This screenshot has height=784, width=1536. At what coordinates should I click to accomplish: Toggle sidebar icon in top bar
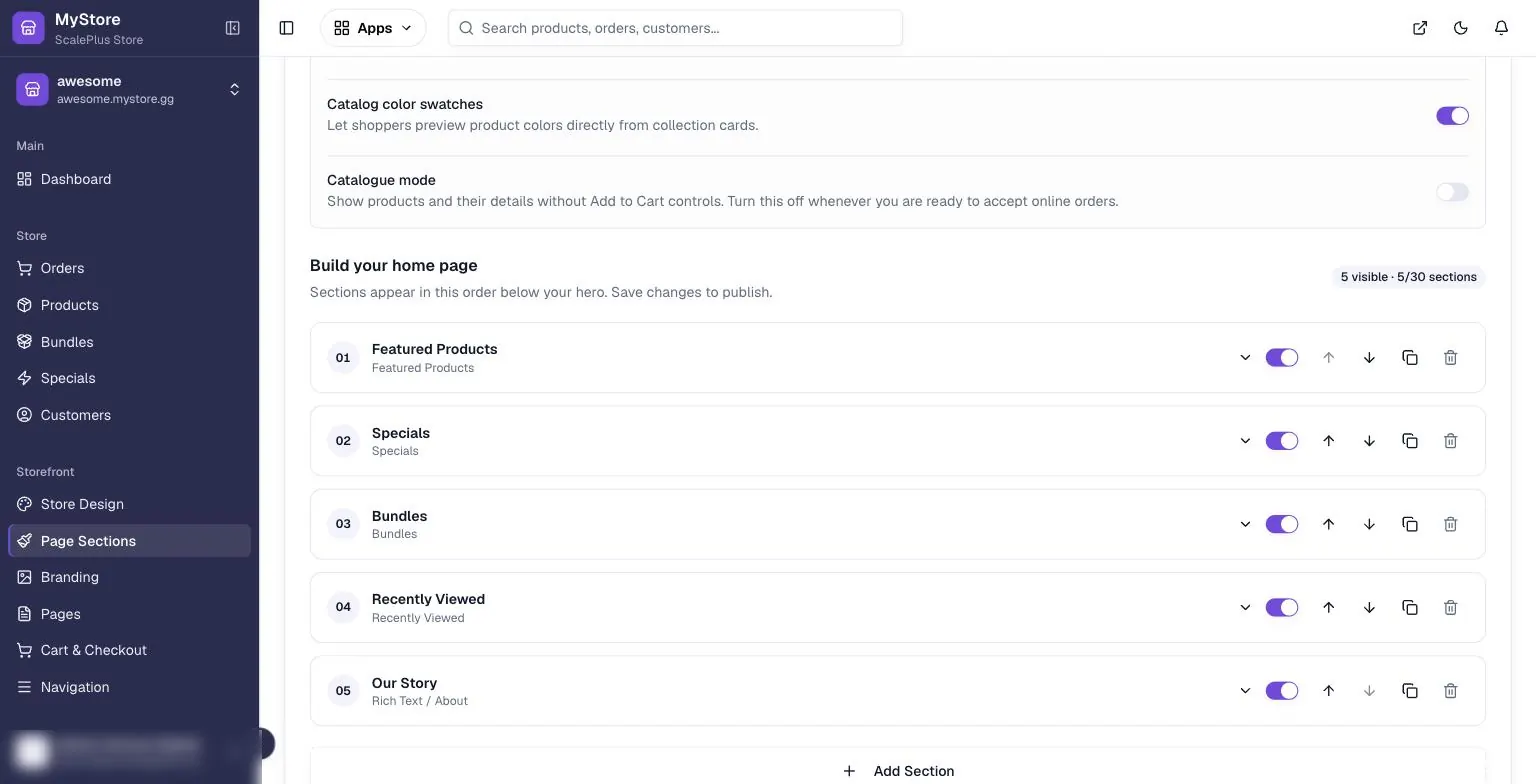coord(287,28)
